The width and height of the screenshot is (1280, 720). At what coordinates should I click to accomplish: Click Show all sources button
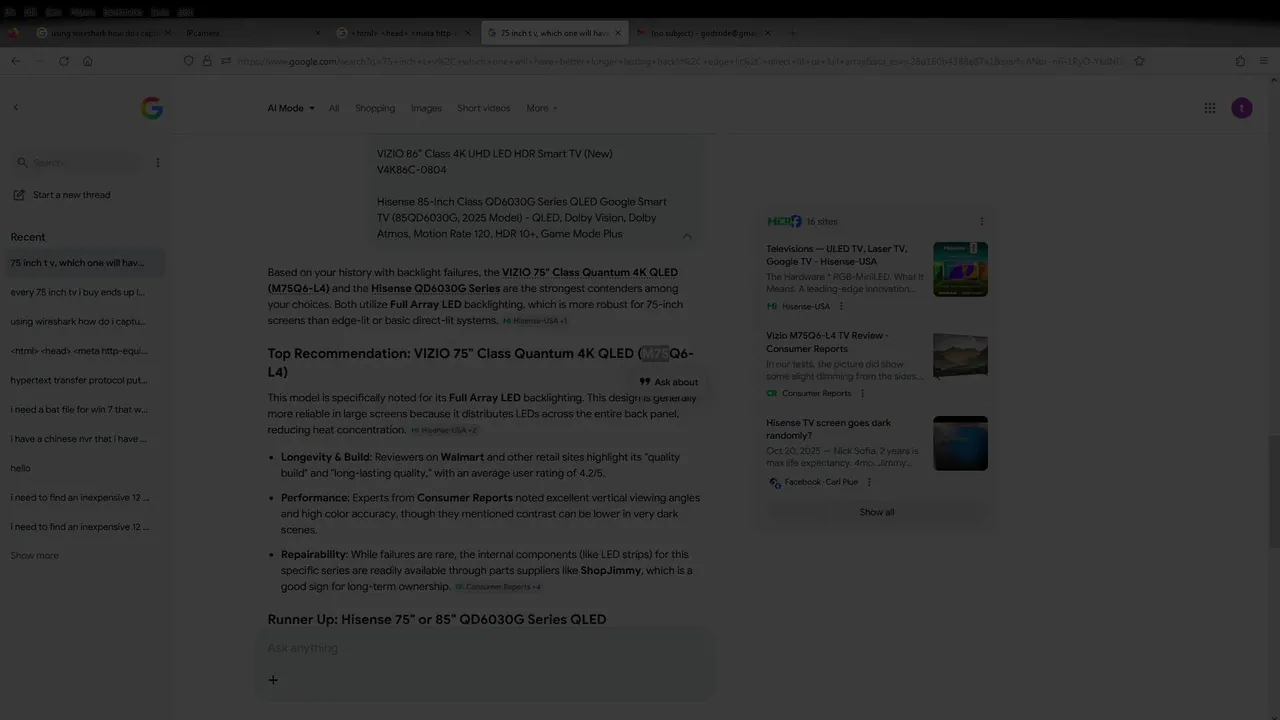(877, 512)
